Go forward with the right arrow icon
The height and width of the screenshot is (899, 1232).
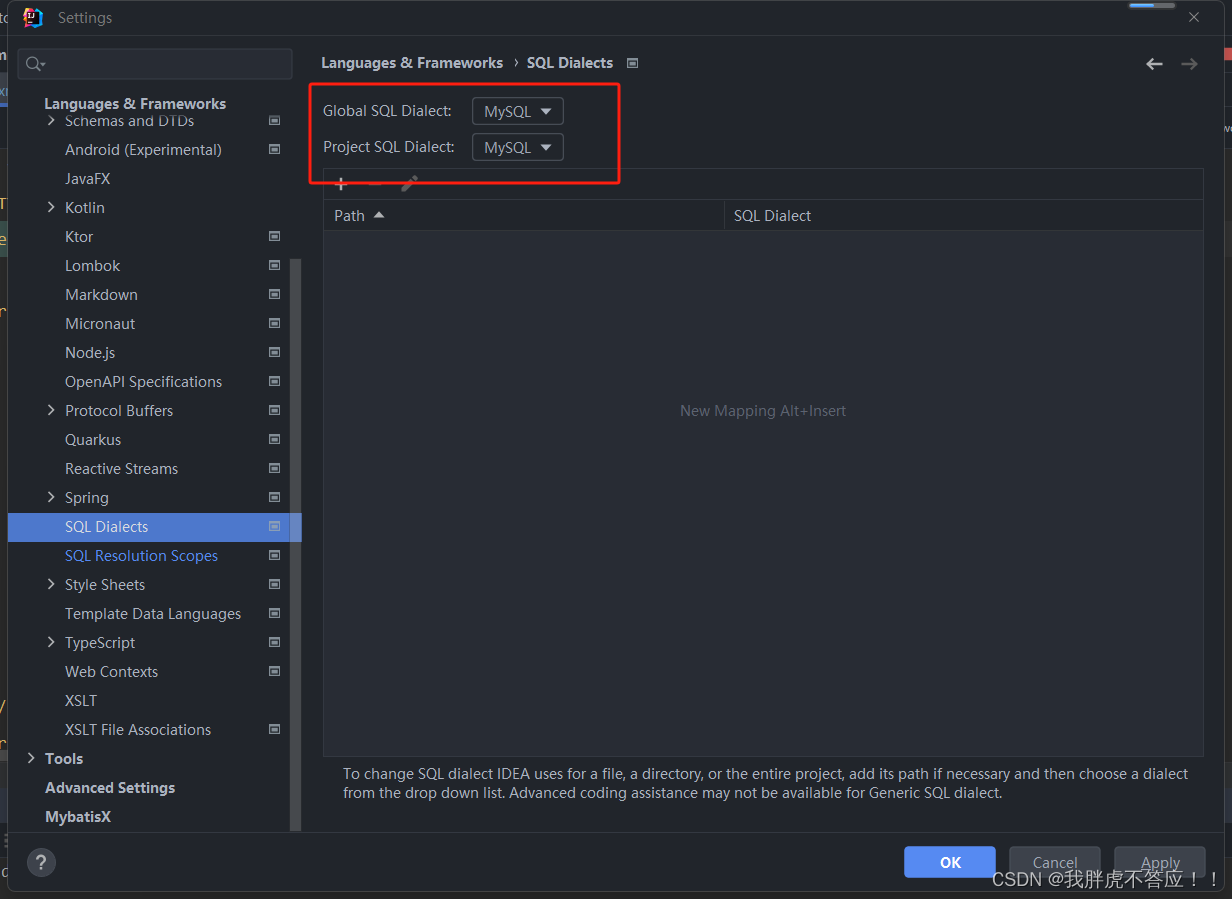tap(1189, 63)
